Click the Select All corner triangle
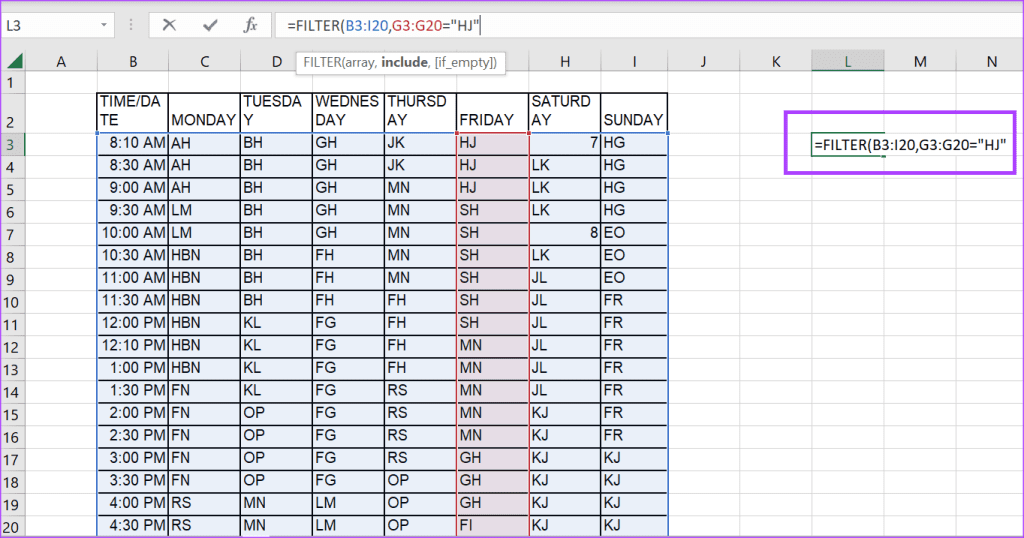The width and height of the screenshot is (1024, 538). [14, 62]
